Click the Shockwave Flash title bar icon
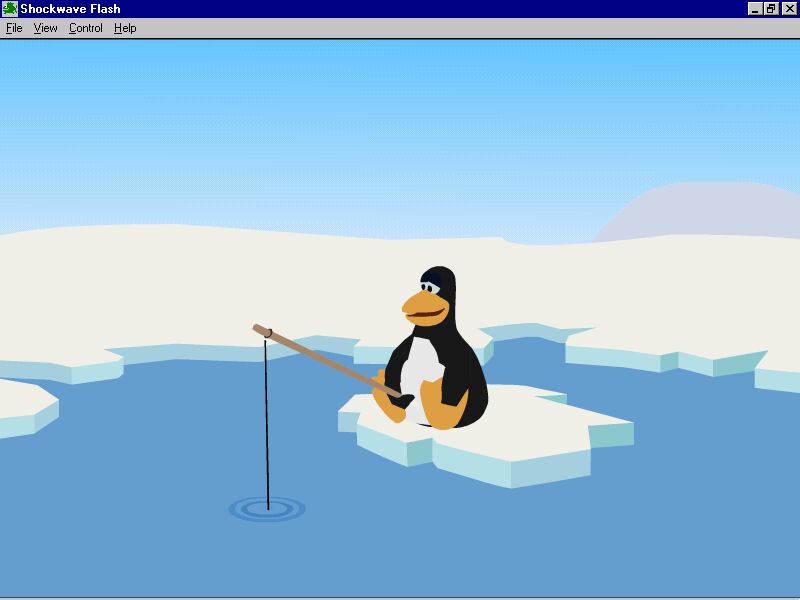This screenshot has height=600, width=800. tap(10, 9)
